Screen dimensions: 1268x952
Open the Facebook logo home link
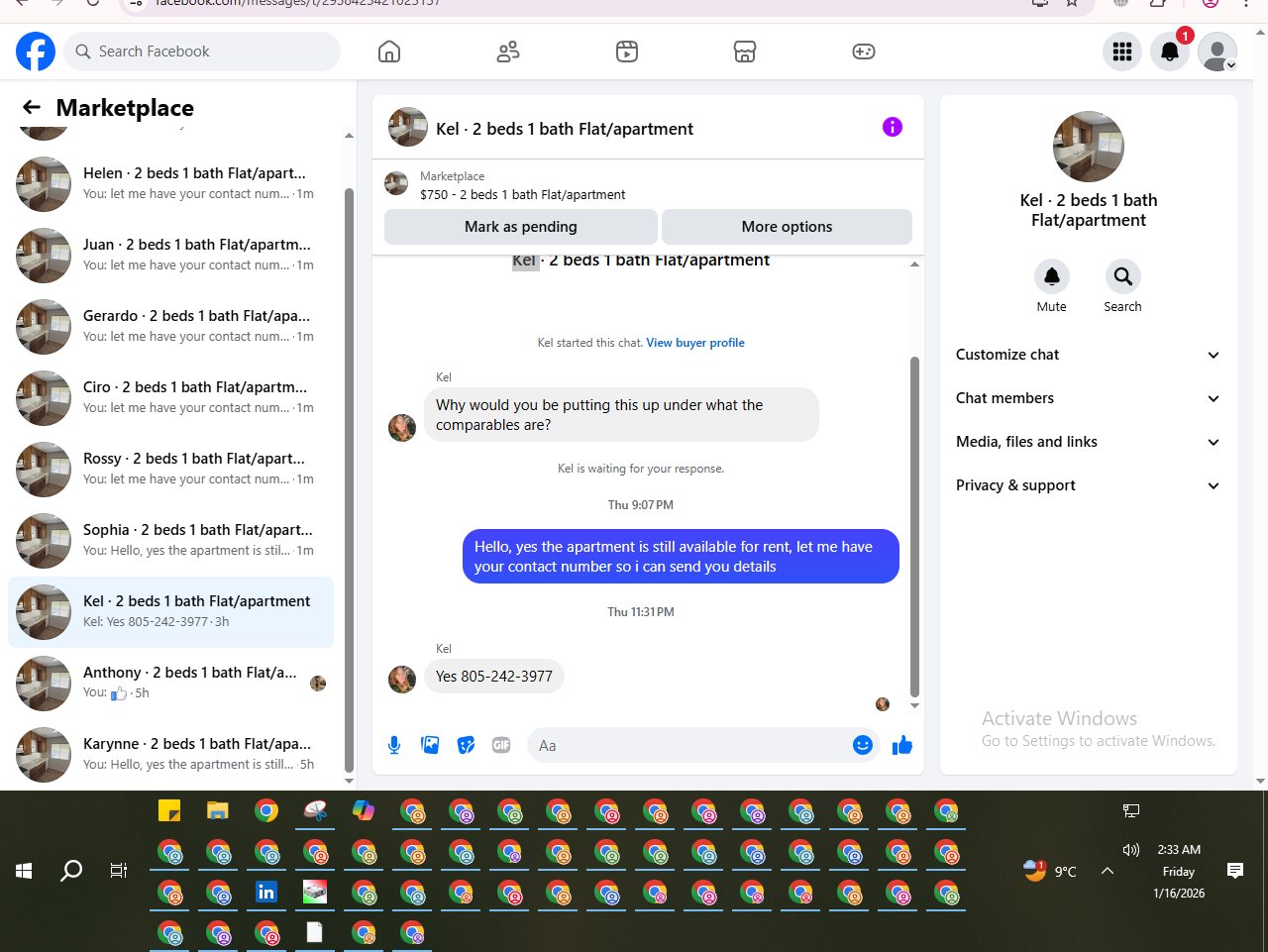point(36,52)
